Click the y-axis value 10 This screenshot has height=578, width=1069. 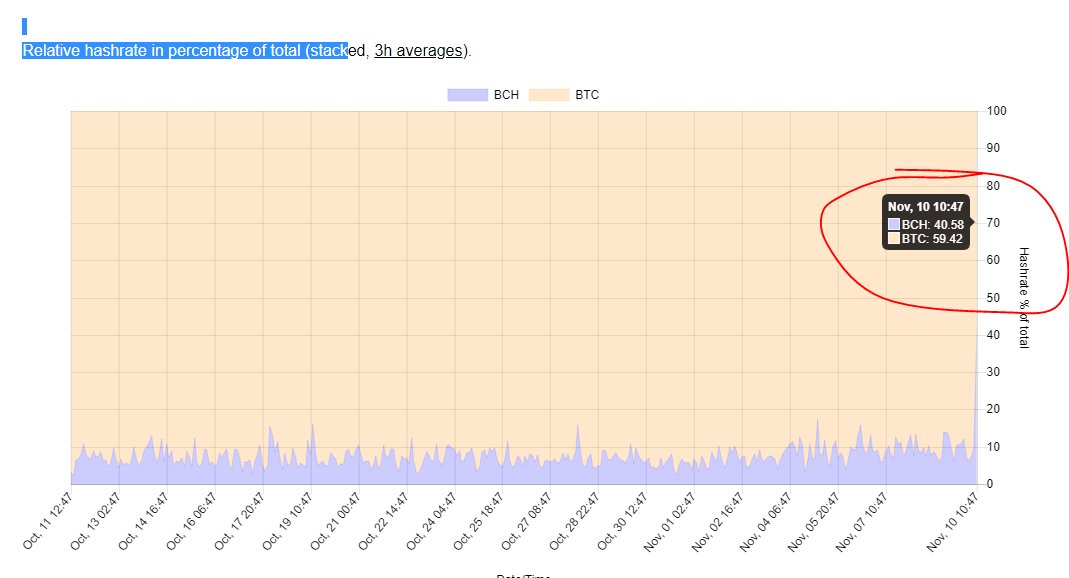(x=993, y=446)
